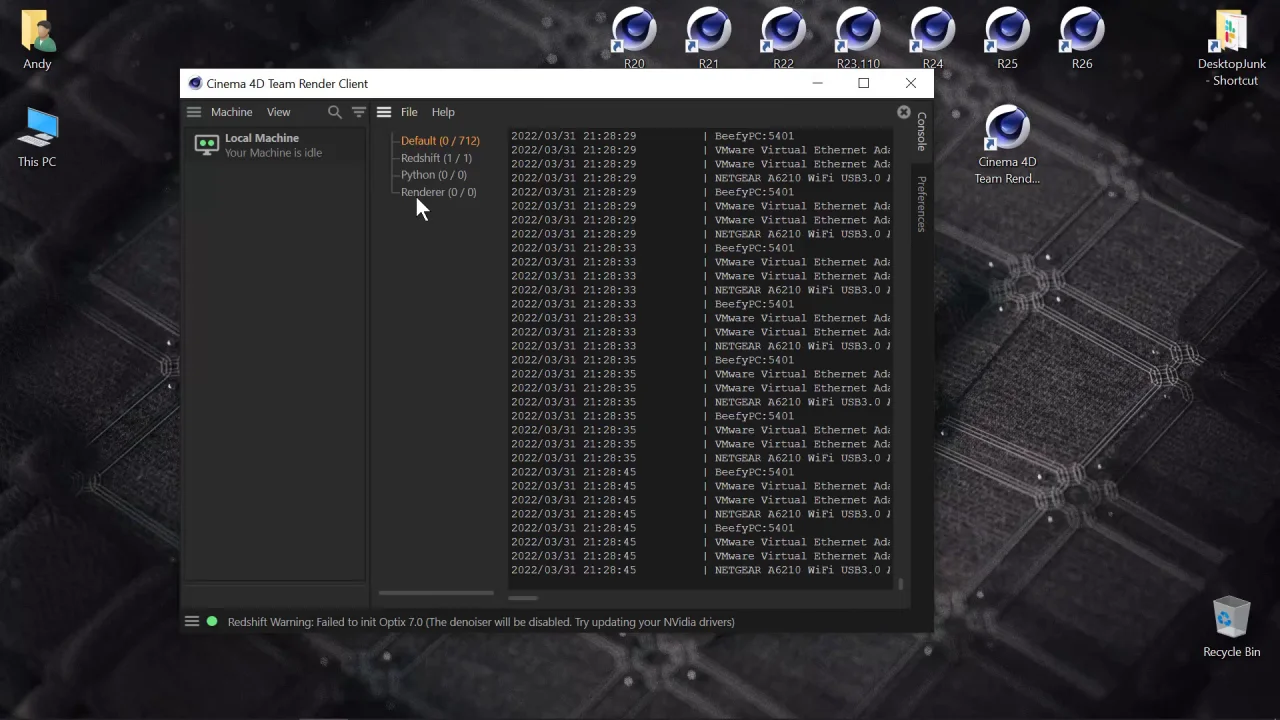
Task: Select the Local Machine monitor icon
Action: (206, 145)
